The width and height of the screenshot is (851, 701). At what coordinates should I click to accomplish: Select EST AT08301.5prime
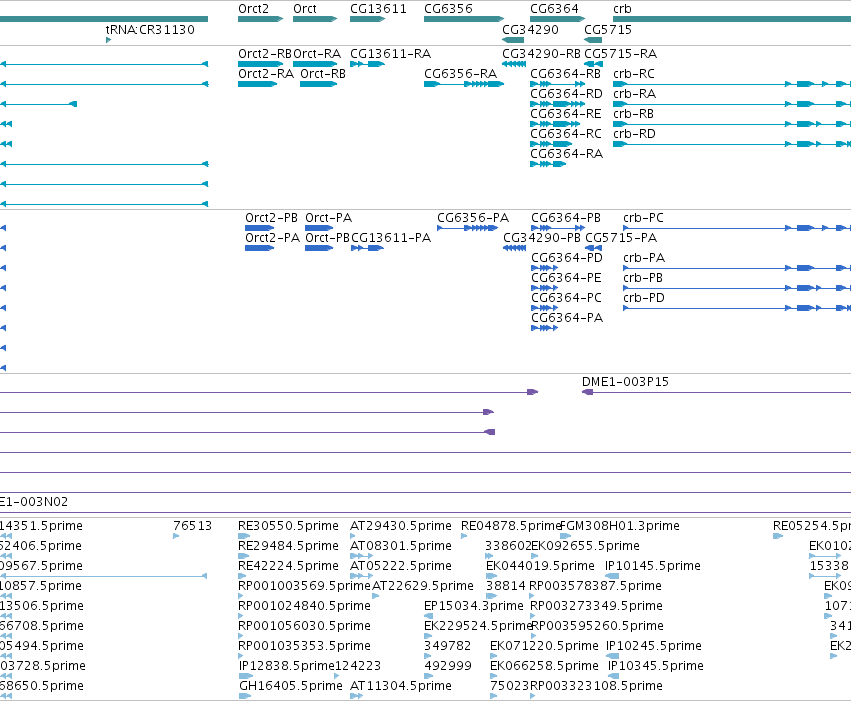click(x=361, y=556)
